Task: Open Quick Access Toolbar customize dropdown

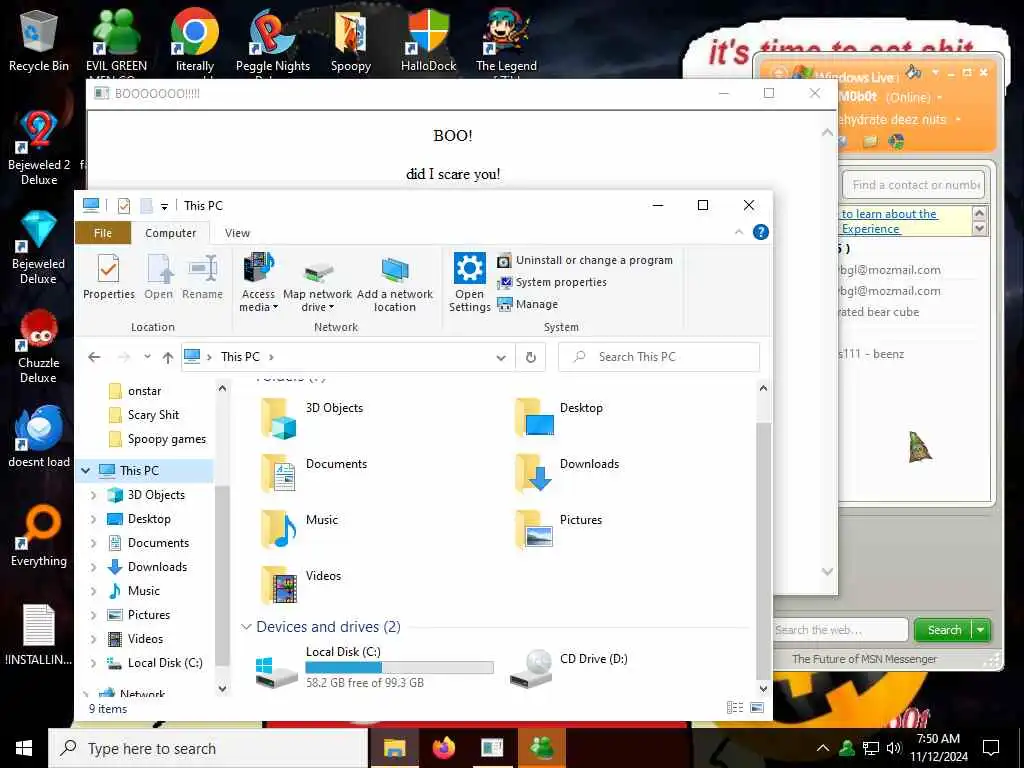Action: tap(165, 206)
